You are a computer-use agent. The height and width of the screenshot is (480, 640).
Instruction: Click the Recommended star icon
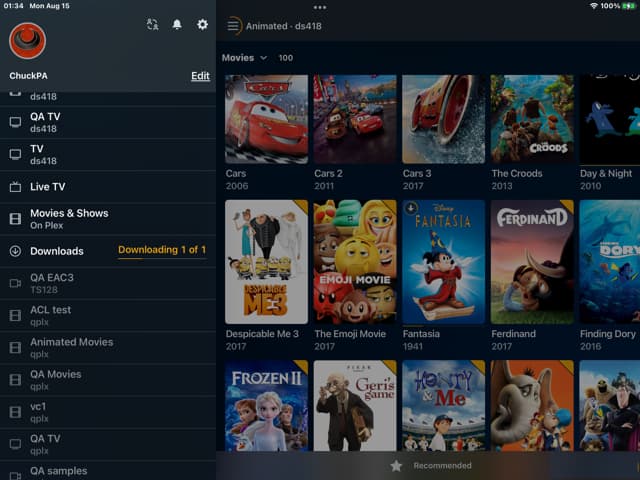pos(396,466)
